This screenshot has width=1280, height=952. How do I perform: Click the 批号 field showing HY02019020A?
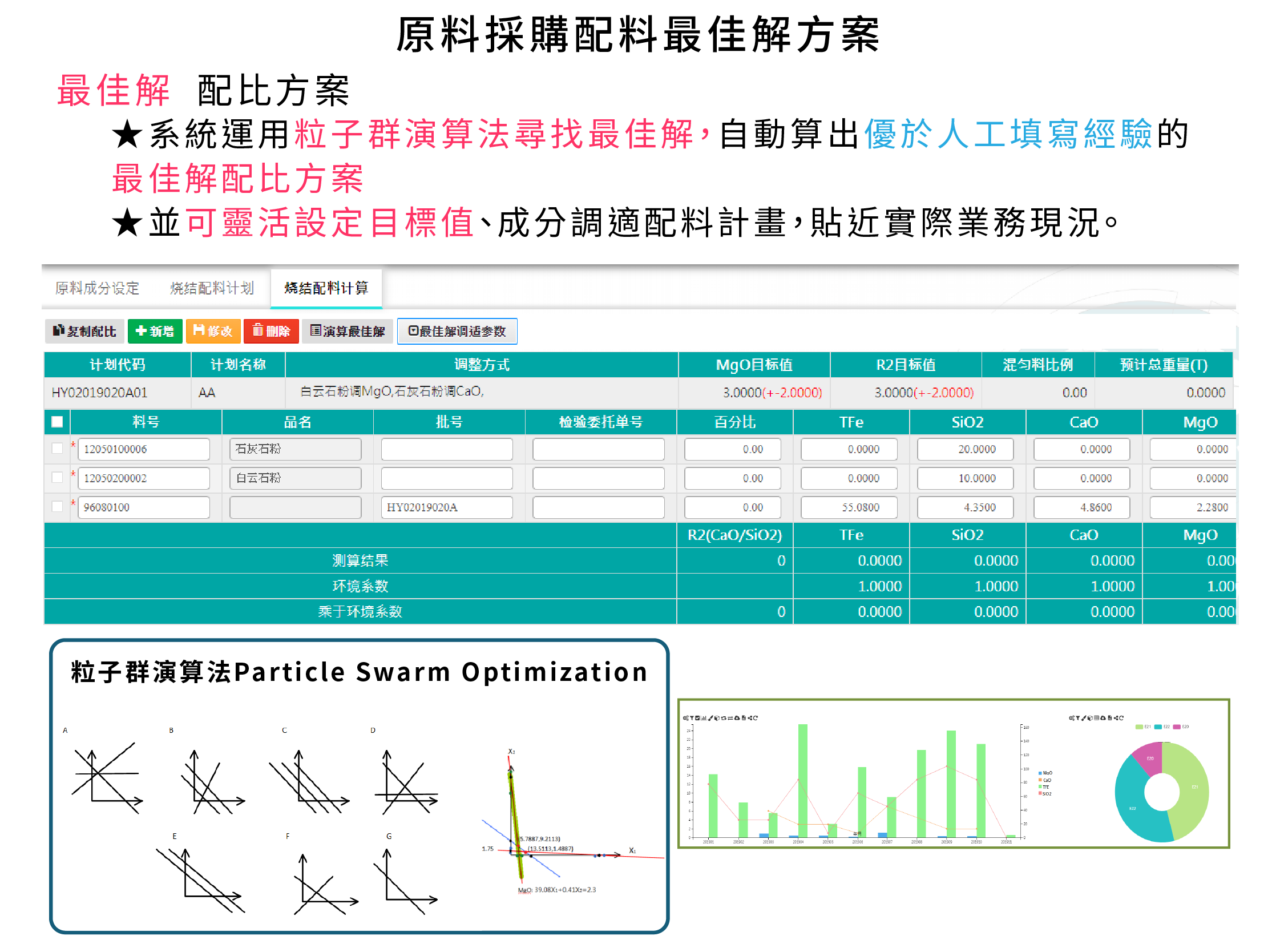click(x=446, y=508)
